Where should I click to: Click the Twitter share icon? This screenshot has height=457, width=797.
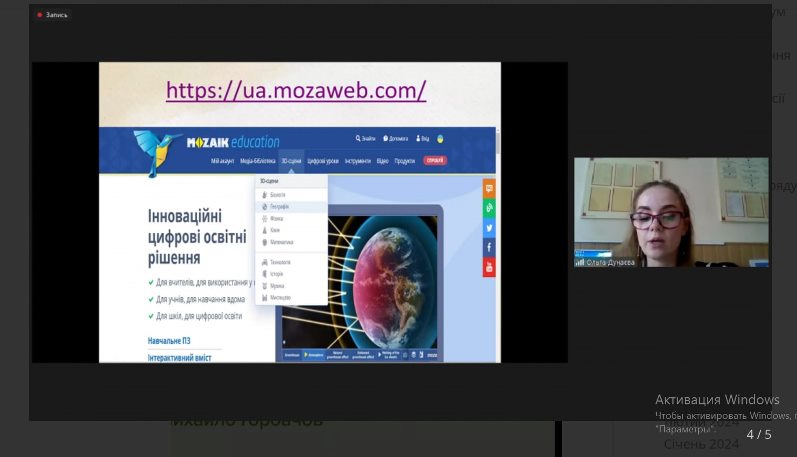(489, 228)
